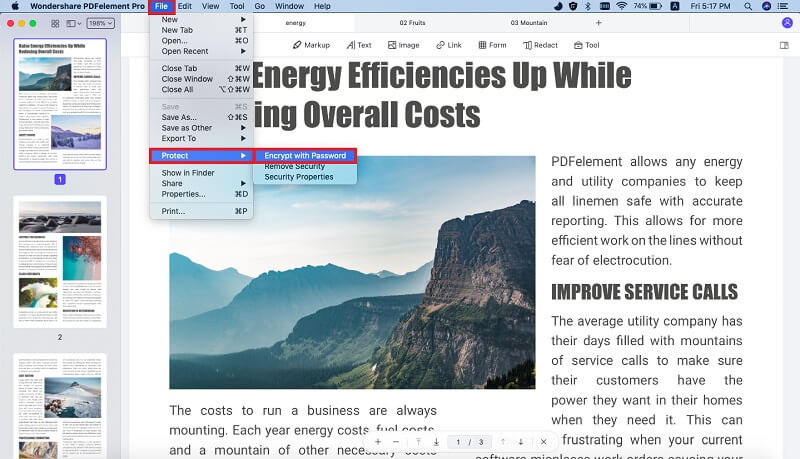Screen dimensions: 800x459
Task: Open the View menu
Action: tap(210, 6)
